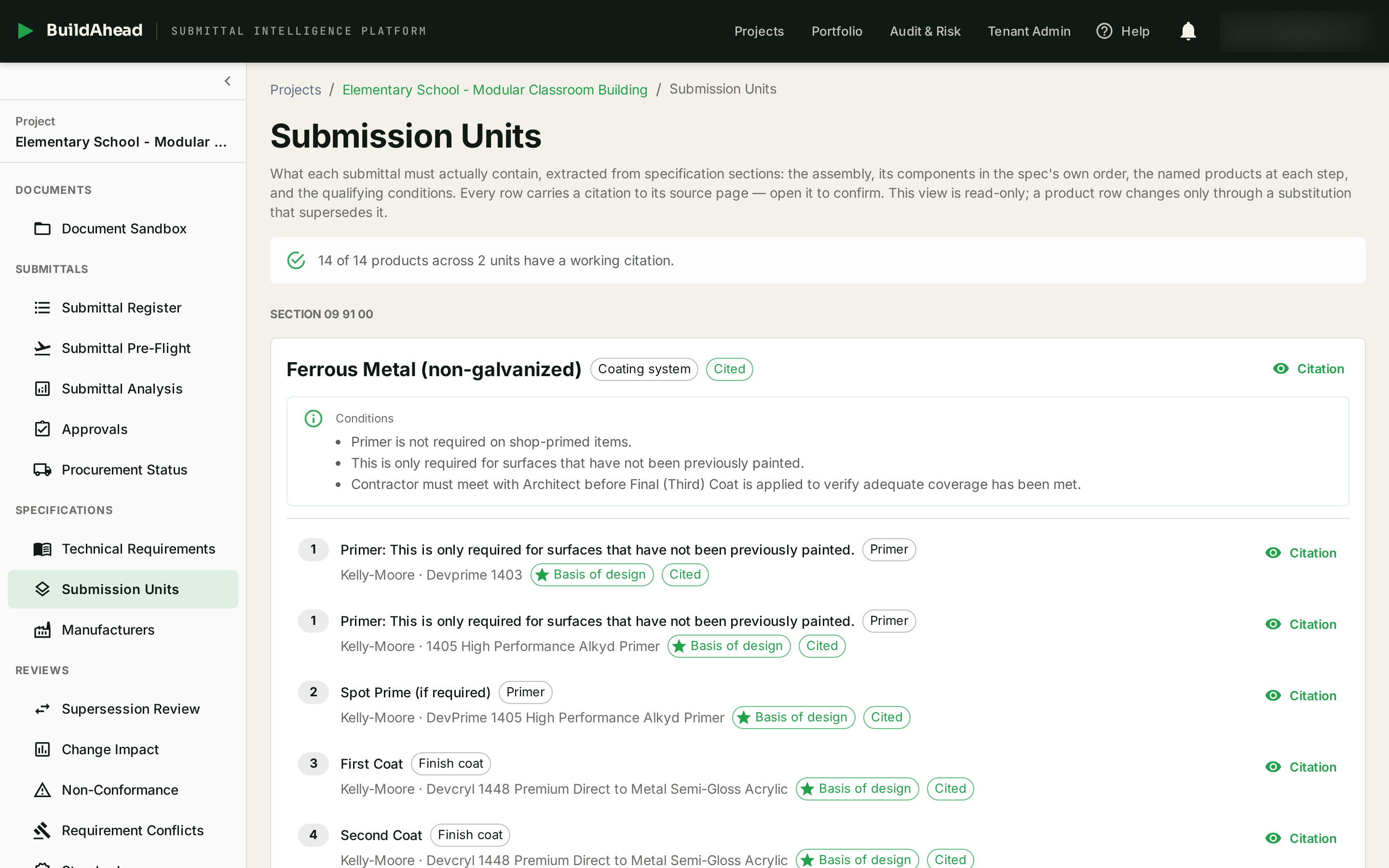
Task: Open Tenant Admin in top navigation
Action: (1029, 31)
